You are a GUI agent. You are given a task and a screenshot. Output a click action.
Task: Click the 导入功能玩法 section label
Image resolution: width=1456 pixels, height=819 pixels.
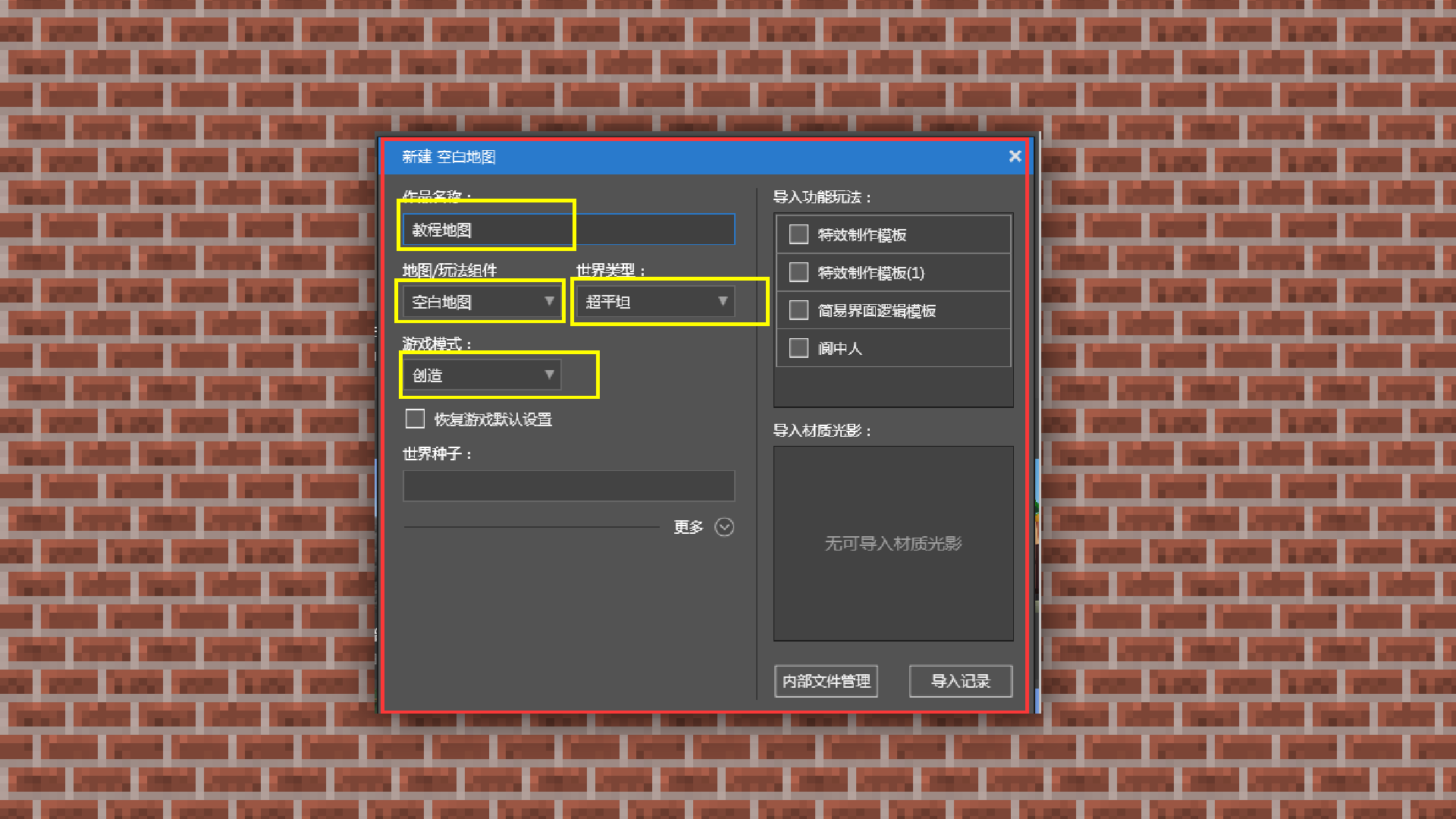[x=822, y=197]
